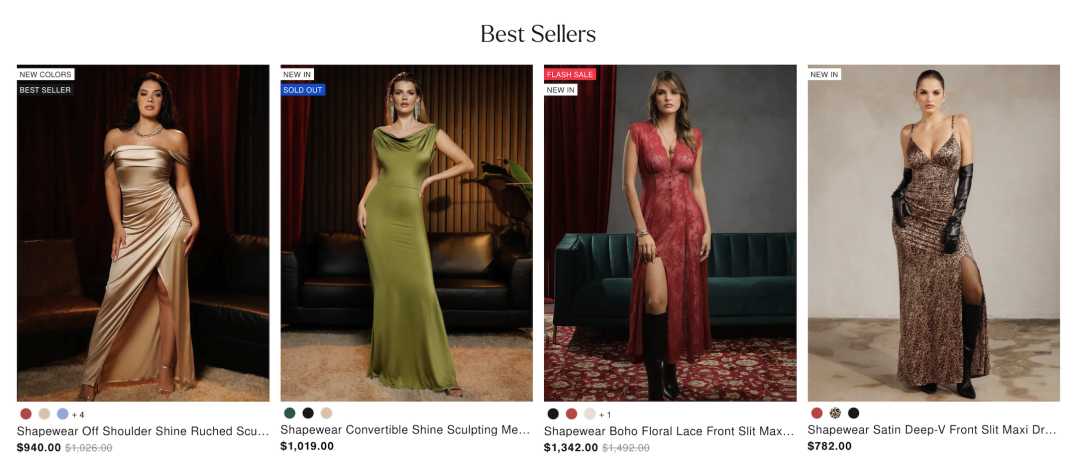Show the +4 more colors link
This screenshot has width=1080, height=470.
(x=78, y=415)
